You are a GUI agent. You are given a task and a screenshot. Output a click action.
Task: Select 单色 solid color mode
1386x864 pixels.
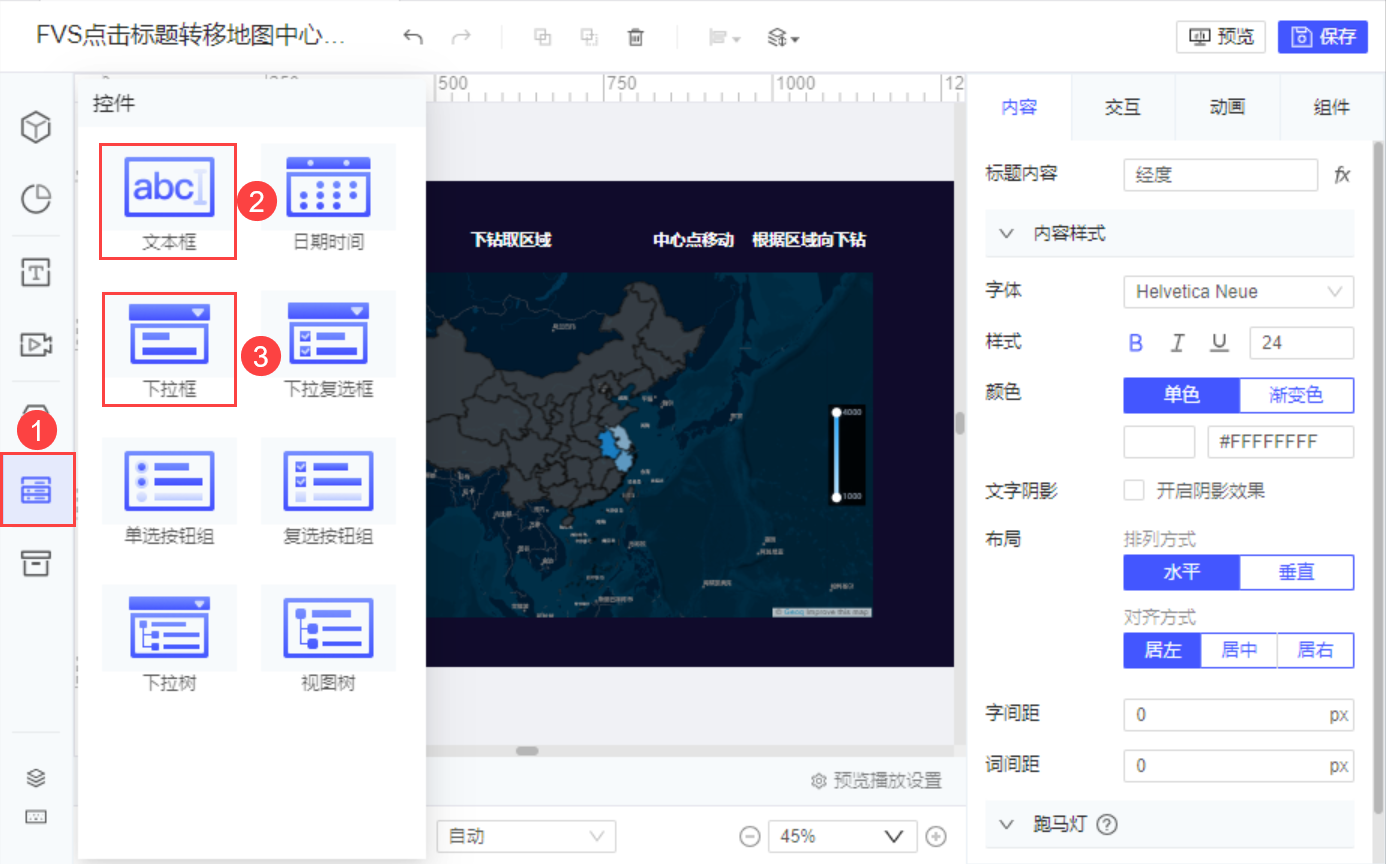tap(1182, 395)
